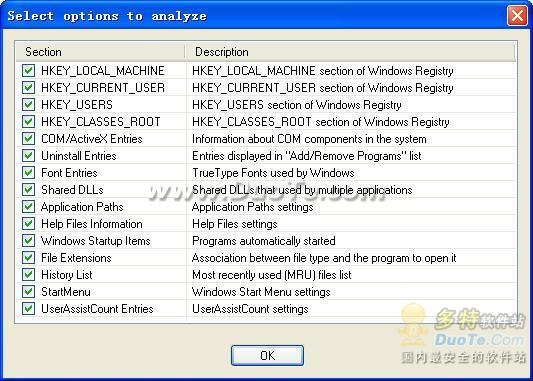The height and width of the screenshot is (381, 533).
Task: Uncheck the Uninstall Entries checkbox
Action: pos(29,156)
